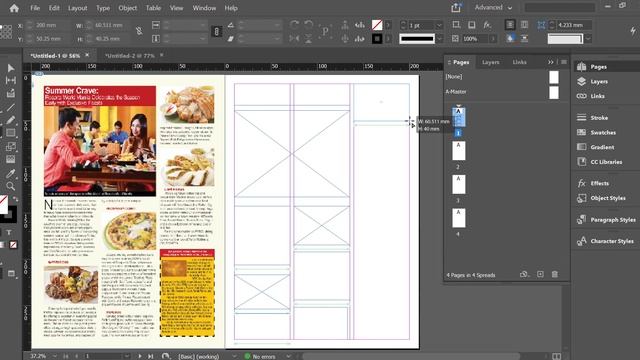This screenshot has height=360, width=640.
Task: Apply None with red slash button
Action: (x=13, y=245)
